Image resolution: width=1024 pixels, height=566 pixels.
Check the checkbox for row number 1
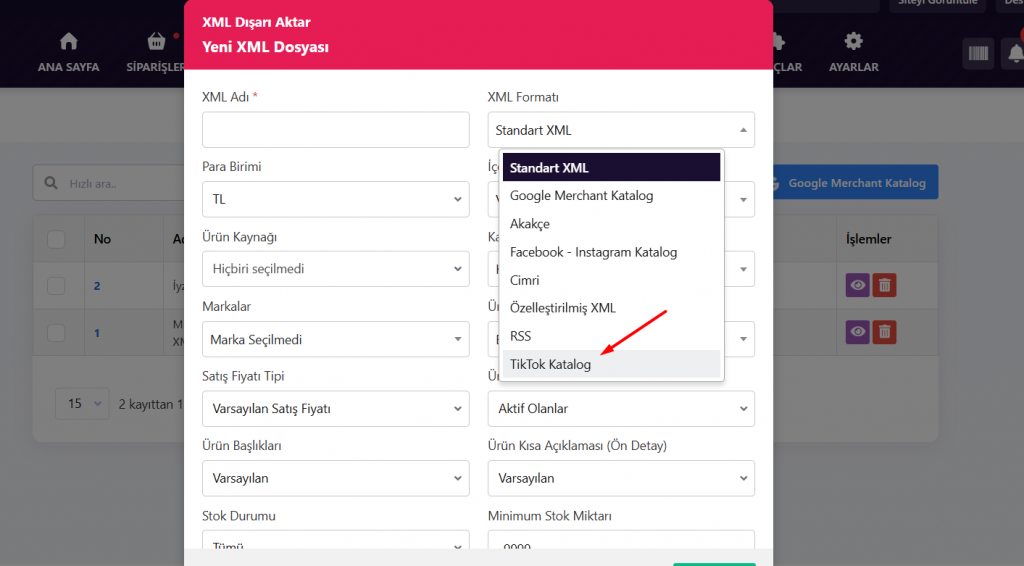tap(56, 332)
